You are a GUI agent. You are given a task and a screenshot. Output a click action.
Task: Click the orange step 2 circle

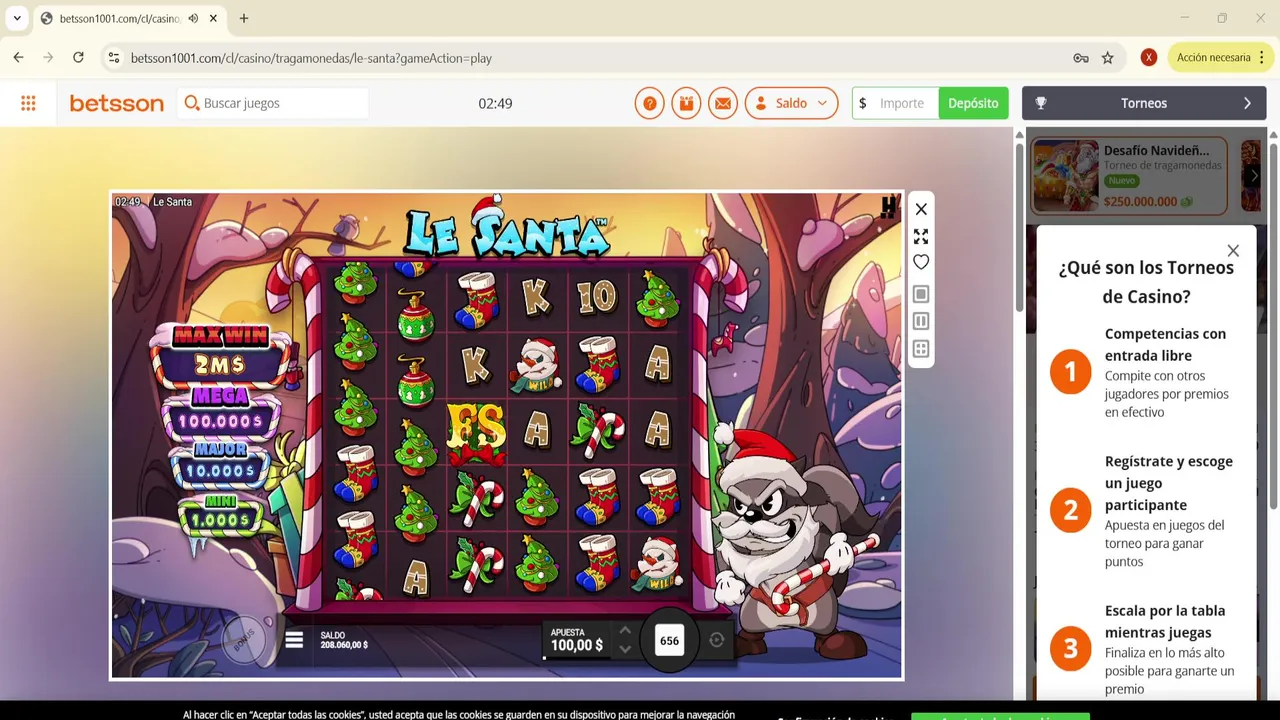click(1070, 510)
